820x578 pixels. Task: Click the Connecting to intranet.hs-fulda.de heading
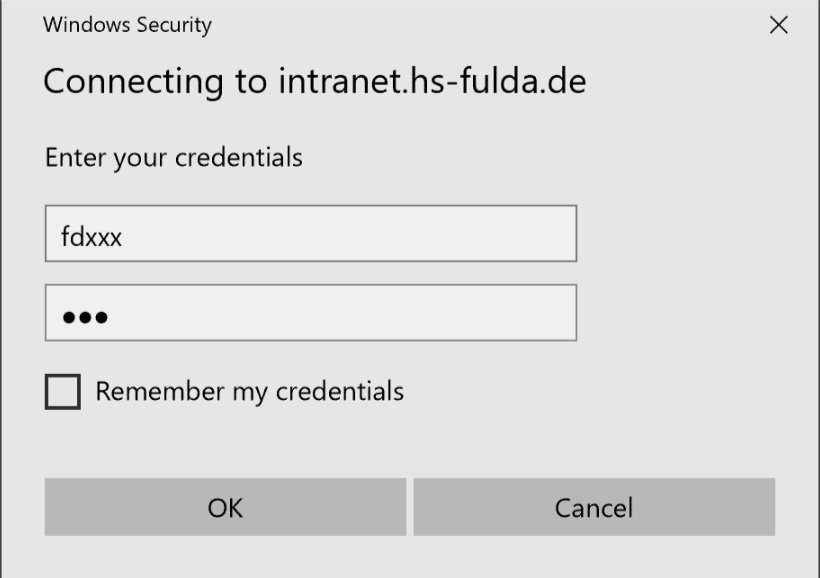pos(314,82)
